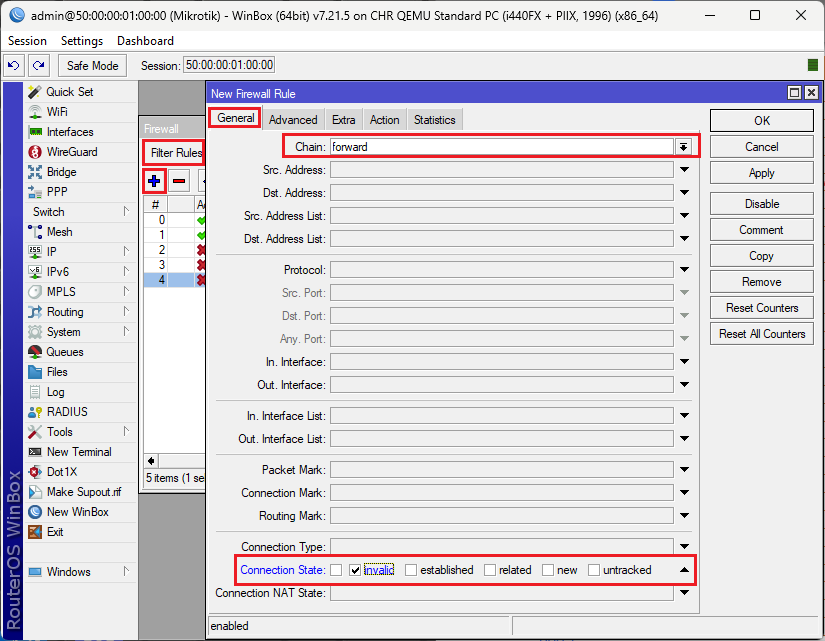Open the Dot1X section
Viewport: 825px width, 641px height.
click(x=62, y=472)
